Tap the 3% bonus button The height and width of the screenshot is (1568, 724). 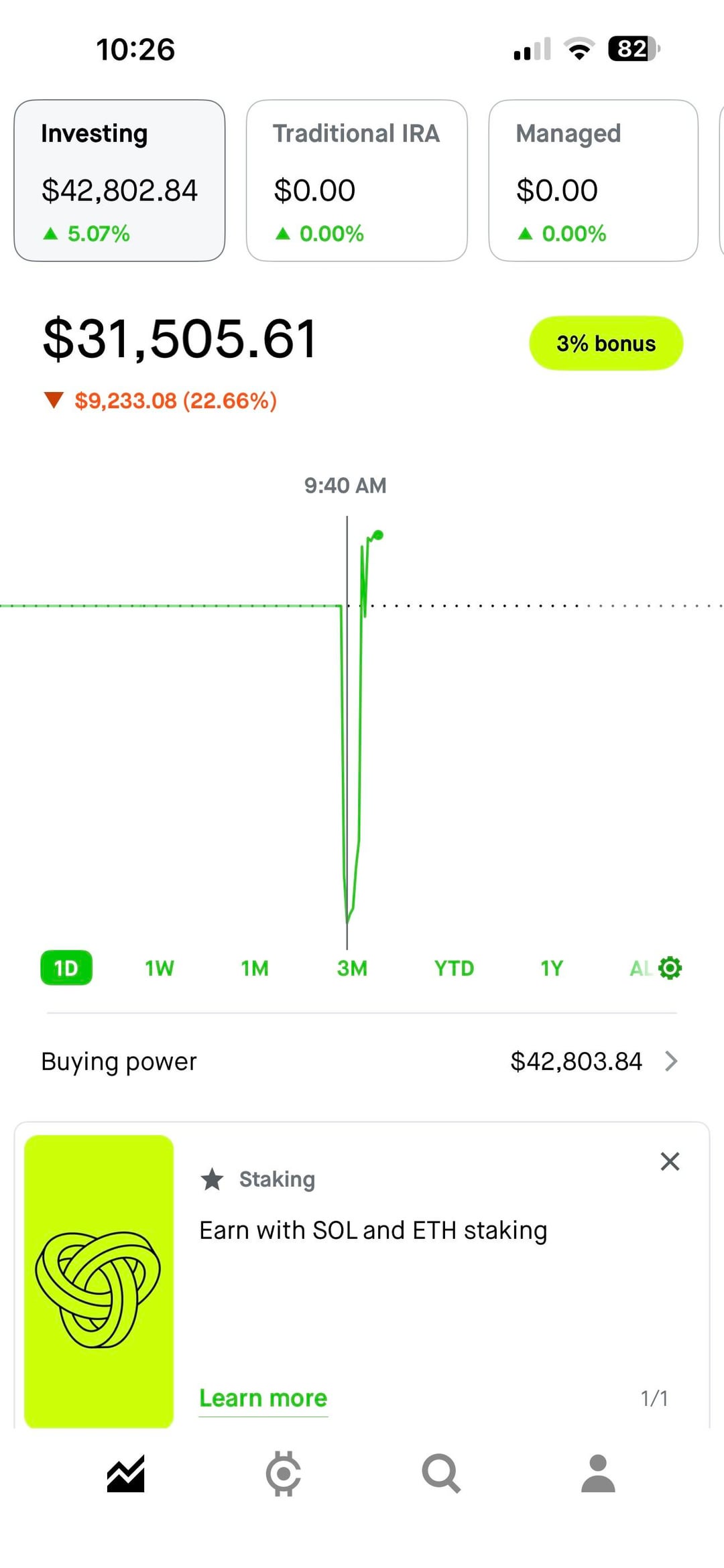tap(606, 343)
